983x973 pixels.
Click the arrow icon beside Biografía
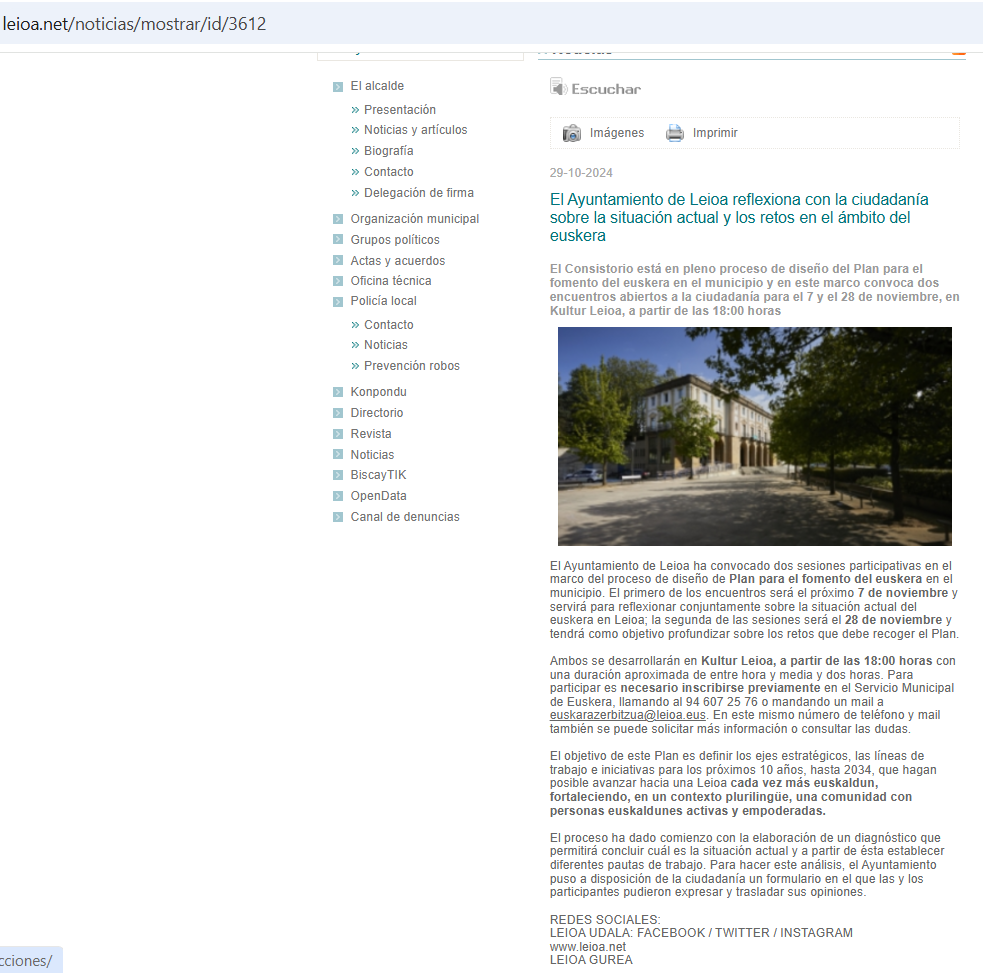[x=355, y=151]
